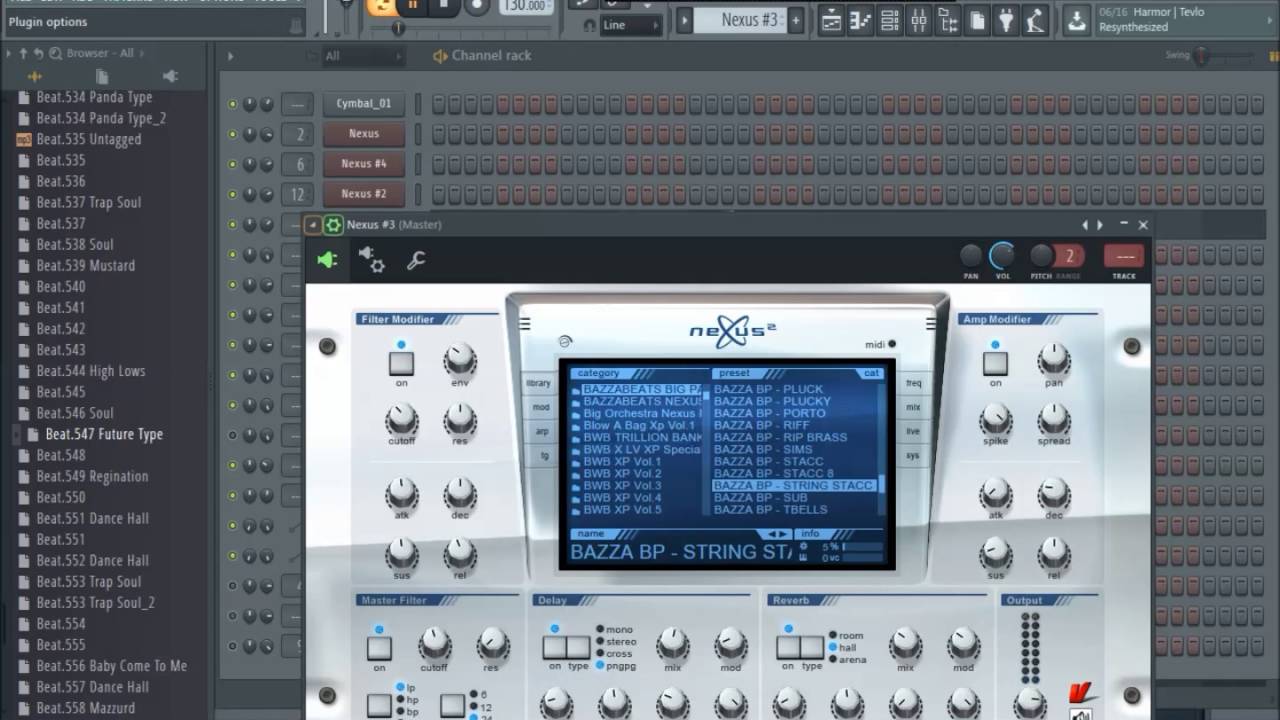Screen dimensions: 1280x720
Task: Click the Filter Modifier cutoff knob
Action: [x=402, y=418]
